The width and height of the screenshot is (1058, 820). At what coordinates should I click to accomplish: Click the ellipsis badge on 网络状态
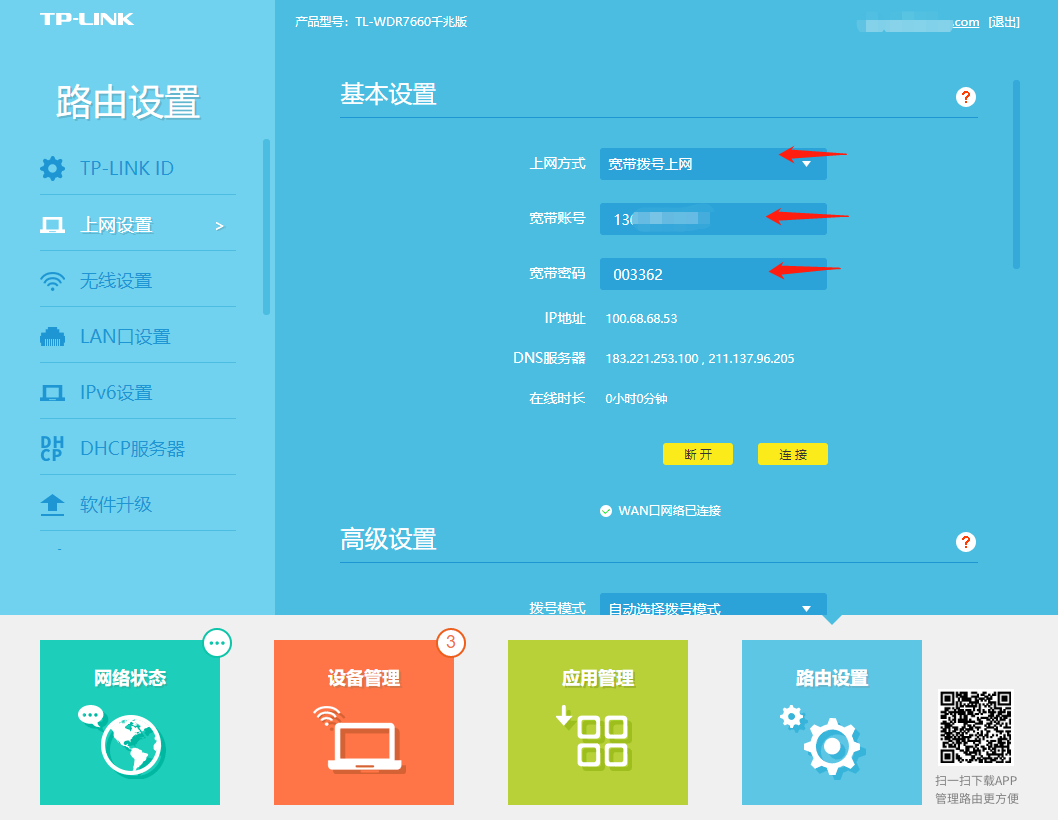point(217,643)
